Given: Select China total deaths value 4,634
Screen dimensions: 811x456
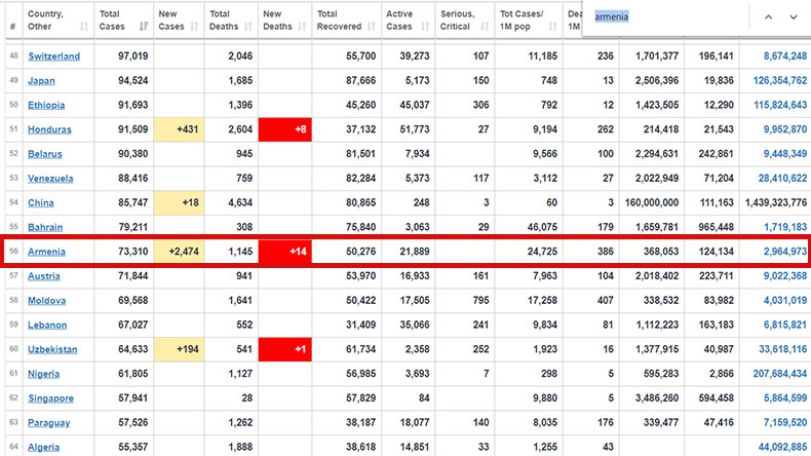Looking at the screenshot, I should 241,203.
